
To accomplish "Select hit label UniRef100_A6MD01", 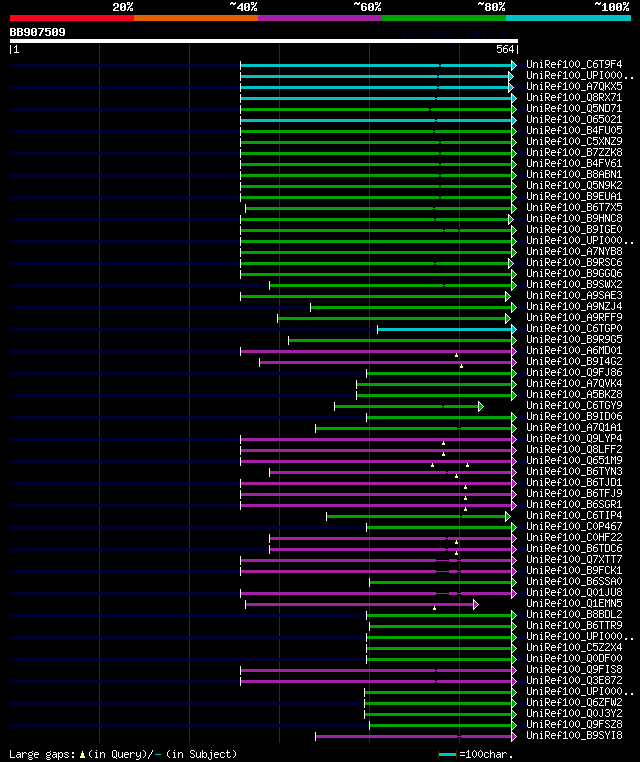I will [x=574, y=350].
